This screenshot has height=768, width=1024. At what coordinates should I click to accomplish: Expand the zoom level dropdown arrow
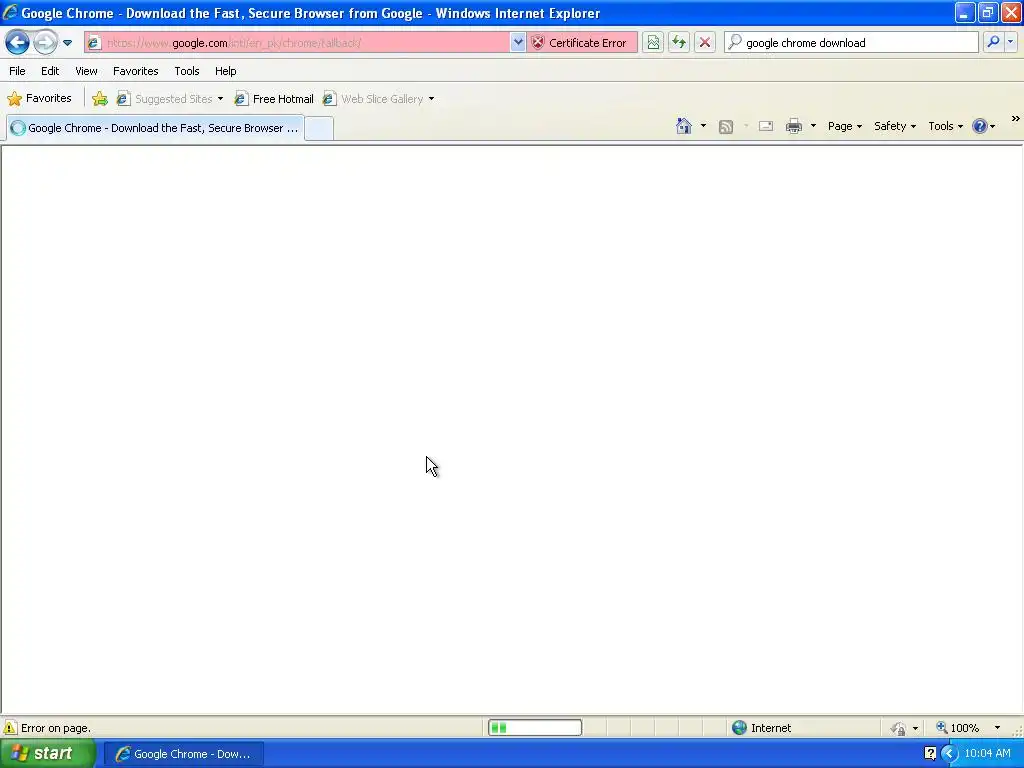[x=997, y=728]
